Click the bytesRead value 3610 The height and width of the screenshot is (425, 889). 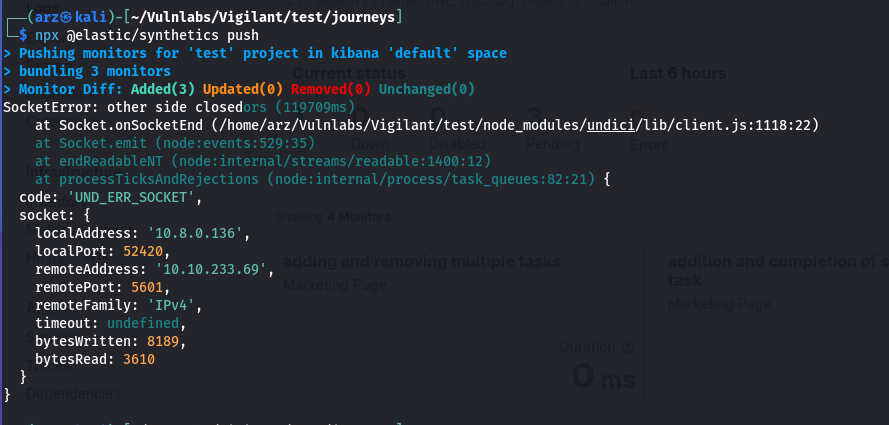pos(139,360)
